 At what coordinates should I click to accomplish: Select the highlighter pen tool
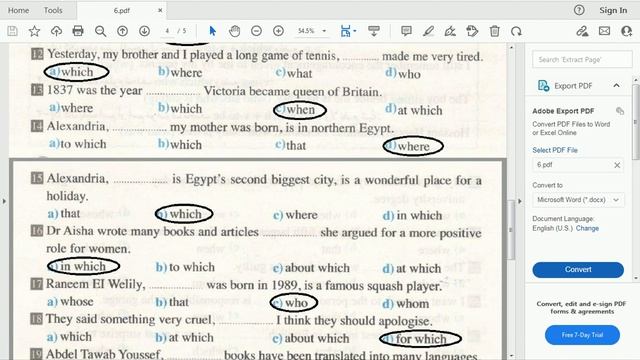click(x=428, y=31)
